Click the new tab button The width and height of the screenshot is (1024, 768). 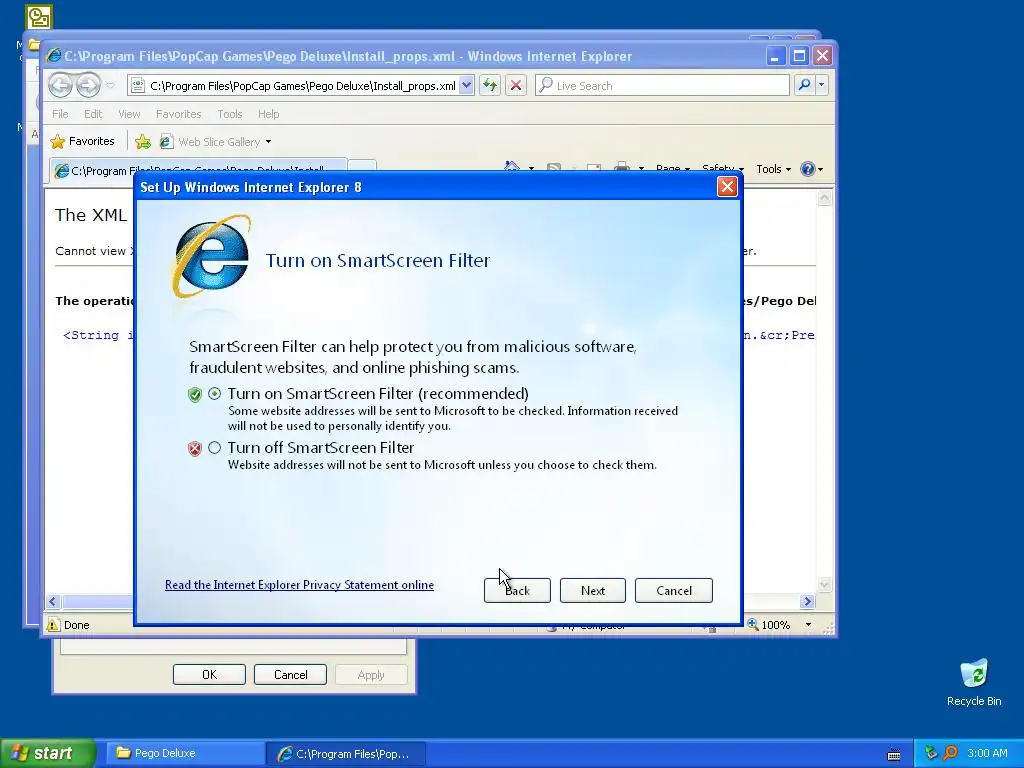[x=362, y=166]
